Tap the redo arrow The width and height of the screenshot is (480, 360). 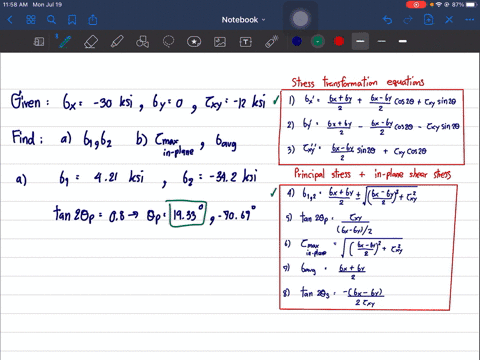408,20
